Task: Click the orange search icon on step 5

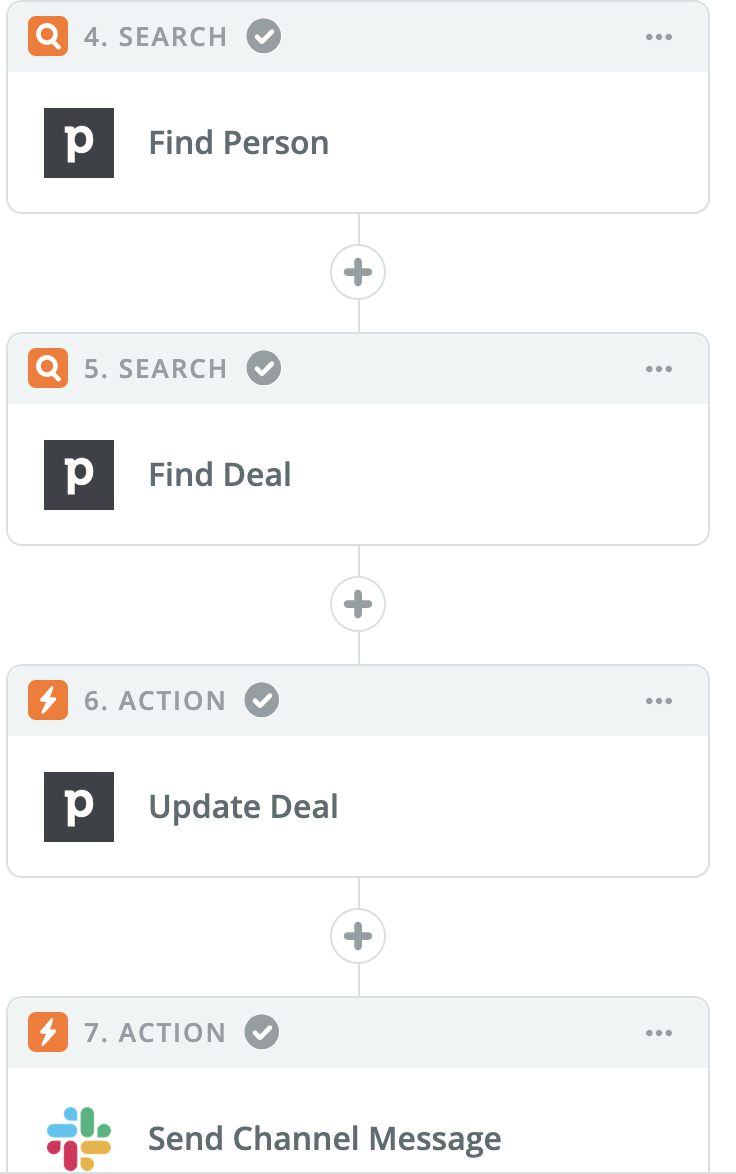Action: coord(48,368)
